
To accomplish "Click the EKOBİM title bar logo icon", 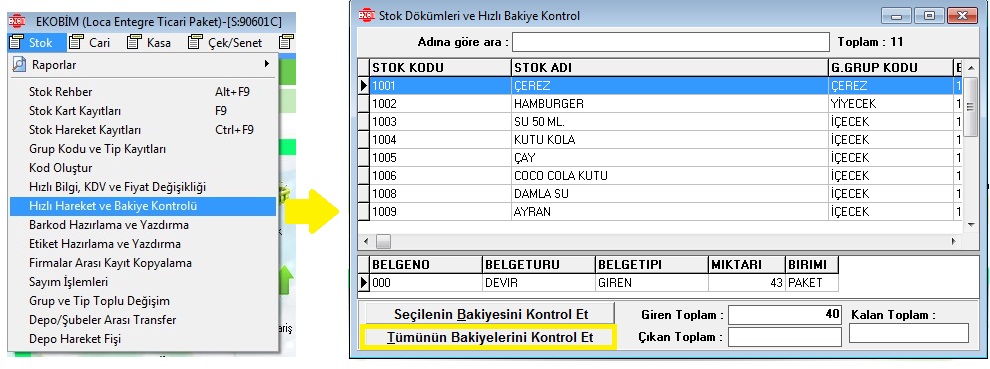I will 16,21.
